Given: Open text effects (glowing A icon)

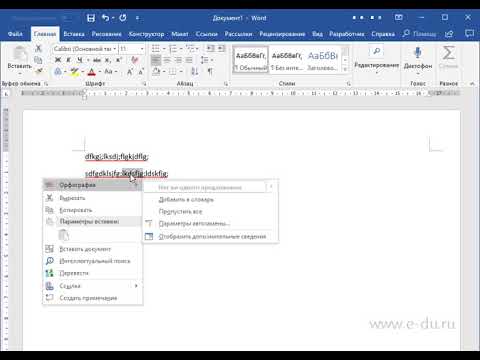Looking at the screenshot, I should click(x=58, y=71).
